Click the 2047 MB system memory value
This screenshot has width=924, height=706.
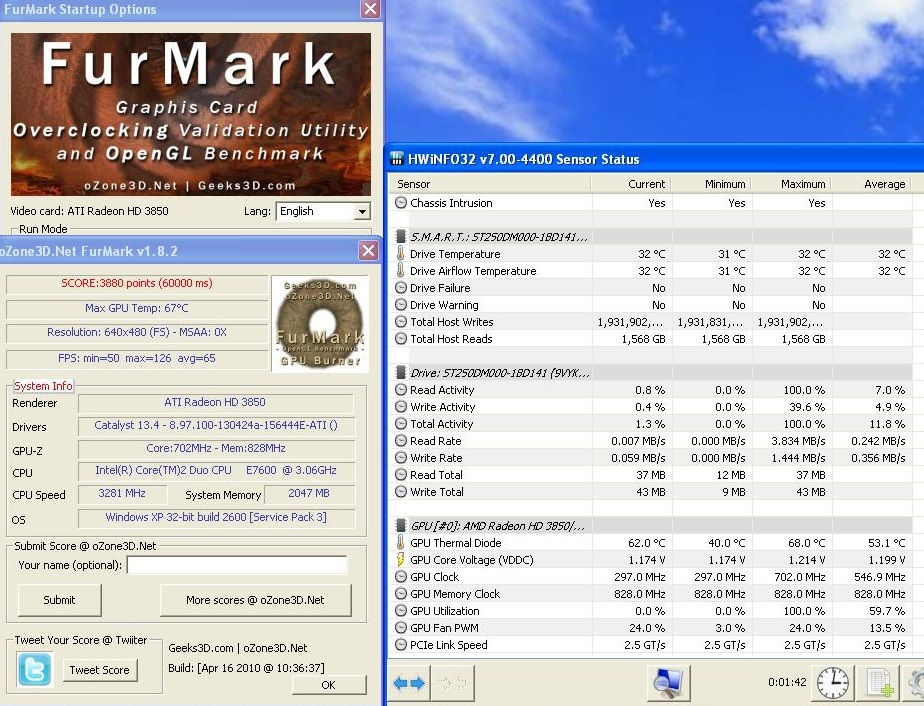coord(309,494)
